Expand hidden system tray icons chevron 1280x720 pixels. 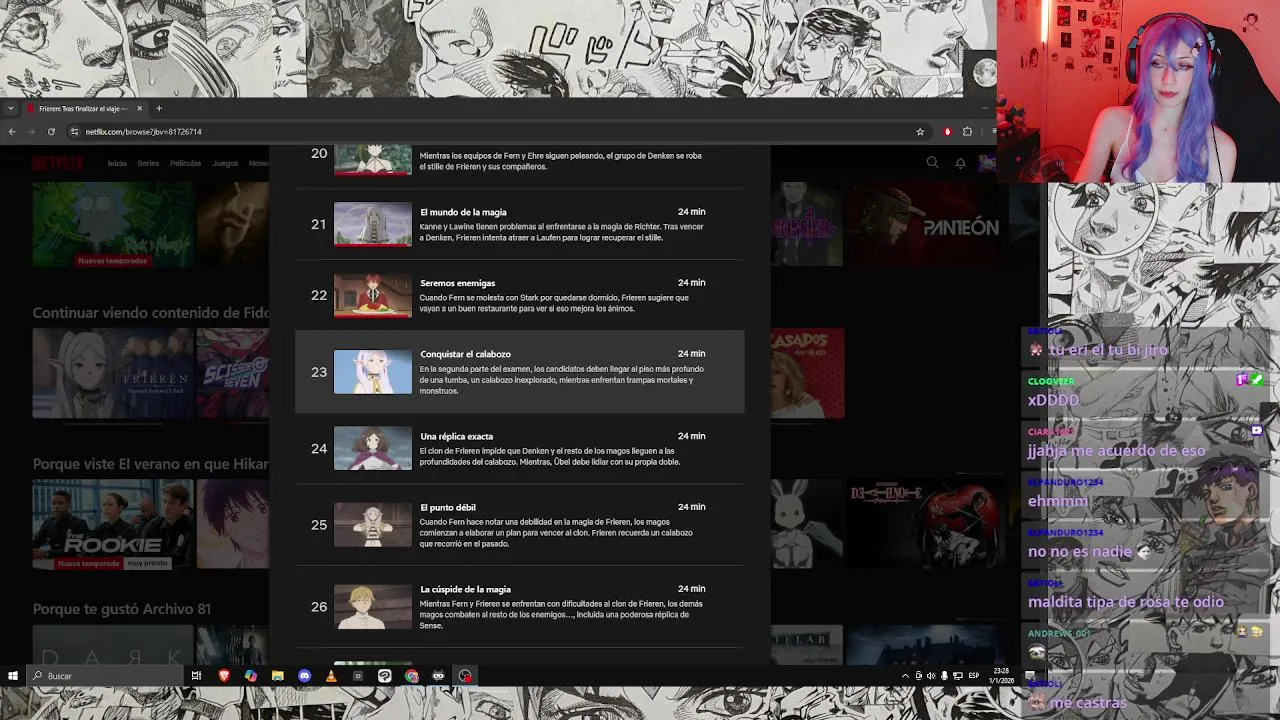[x=905, y=676]
